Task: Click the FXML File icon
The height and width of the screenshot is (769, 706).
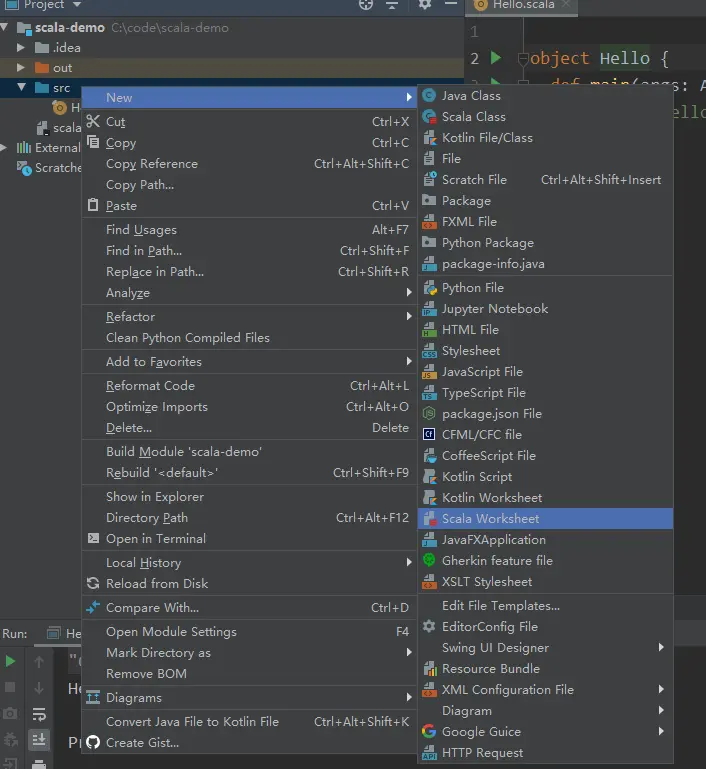Action: click(429, 222)
